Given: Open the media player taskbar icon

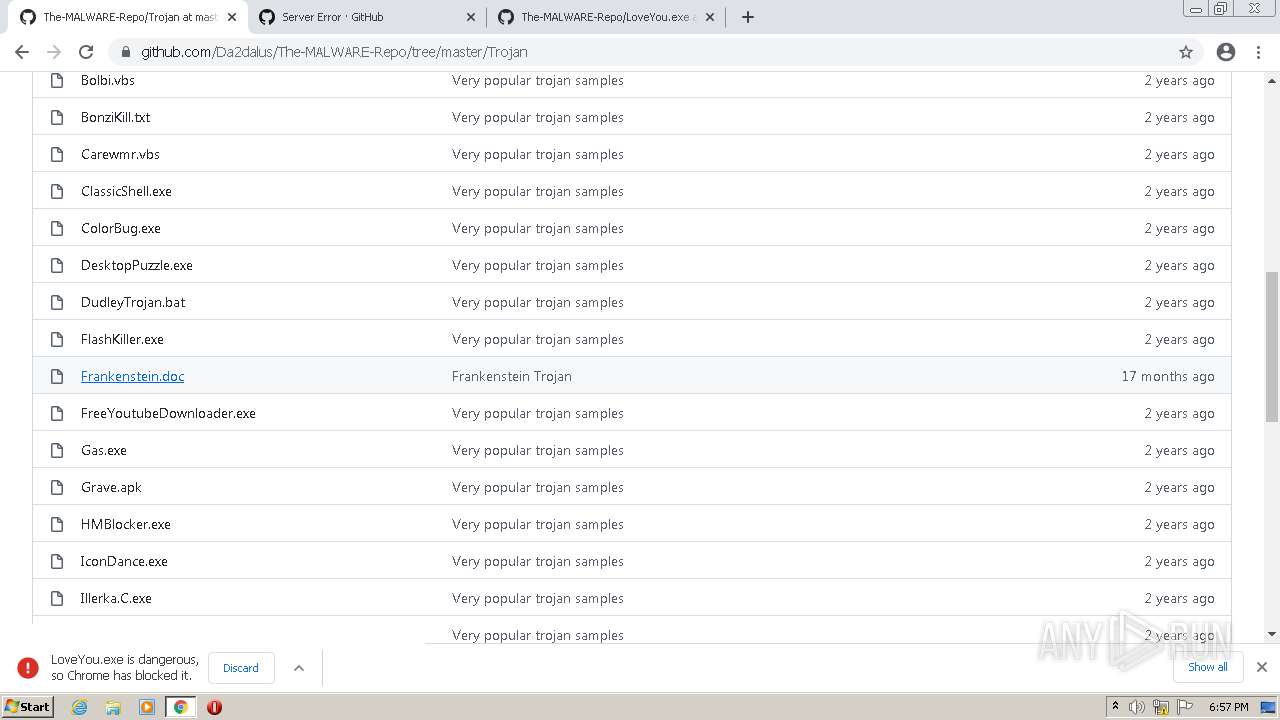Looking at the screenshot, I should click(147, 707).
